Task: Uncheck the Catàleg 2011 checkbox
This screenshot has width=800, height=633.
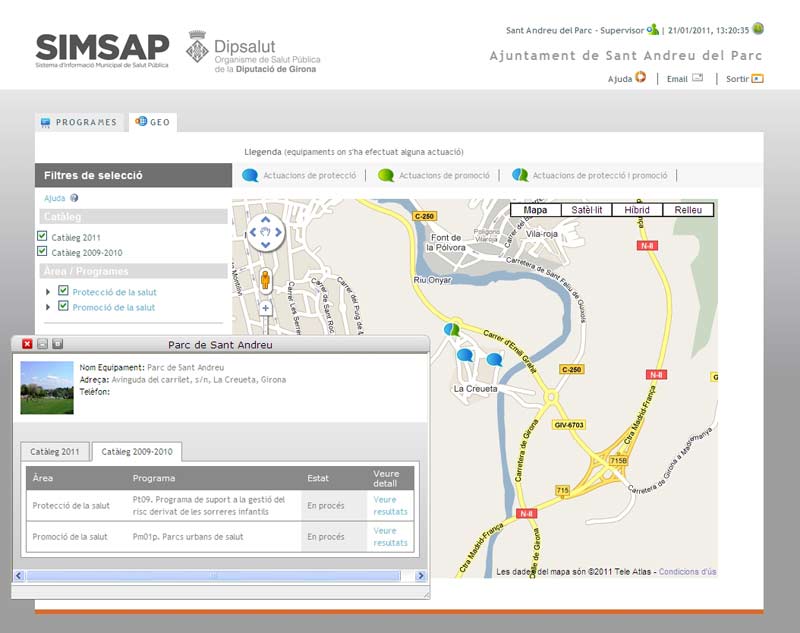Action: [x=42, y=236]
